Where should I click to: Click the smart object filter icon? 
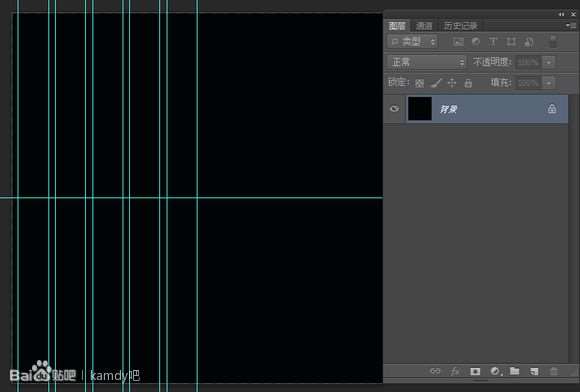click(529, 42)
